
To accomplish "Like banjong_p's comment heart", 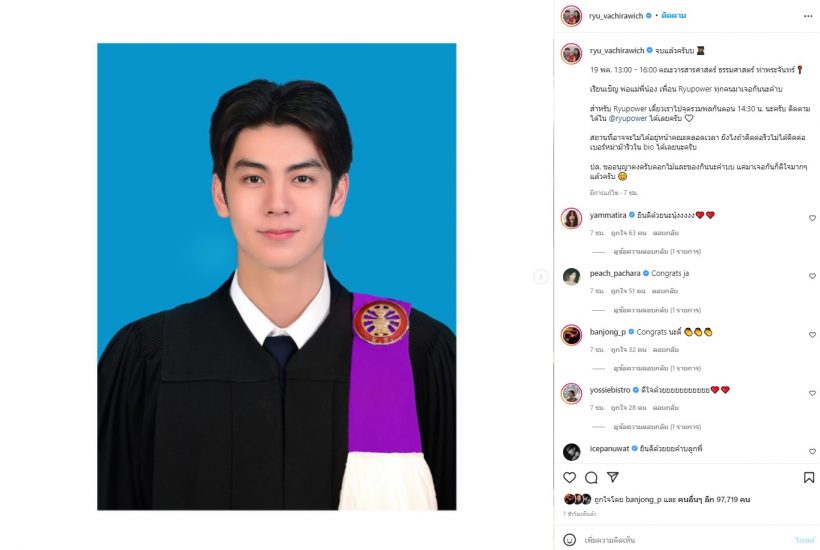I will 812,335.
